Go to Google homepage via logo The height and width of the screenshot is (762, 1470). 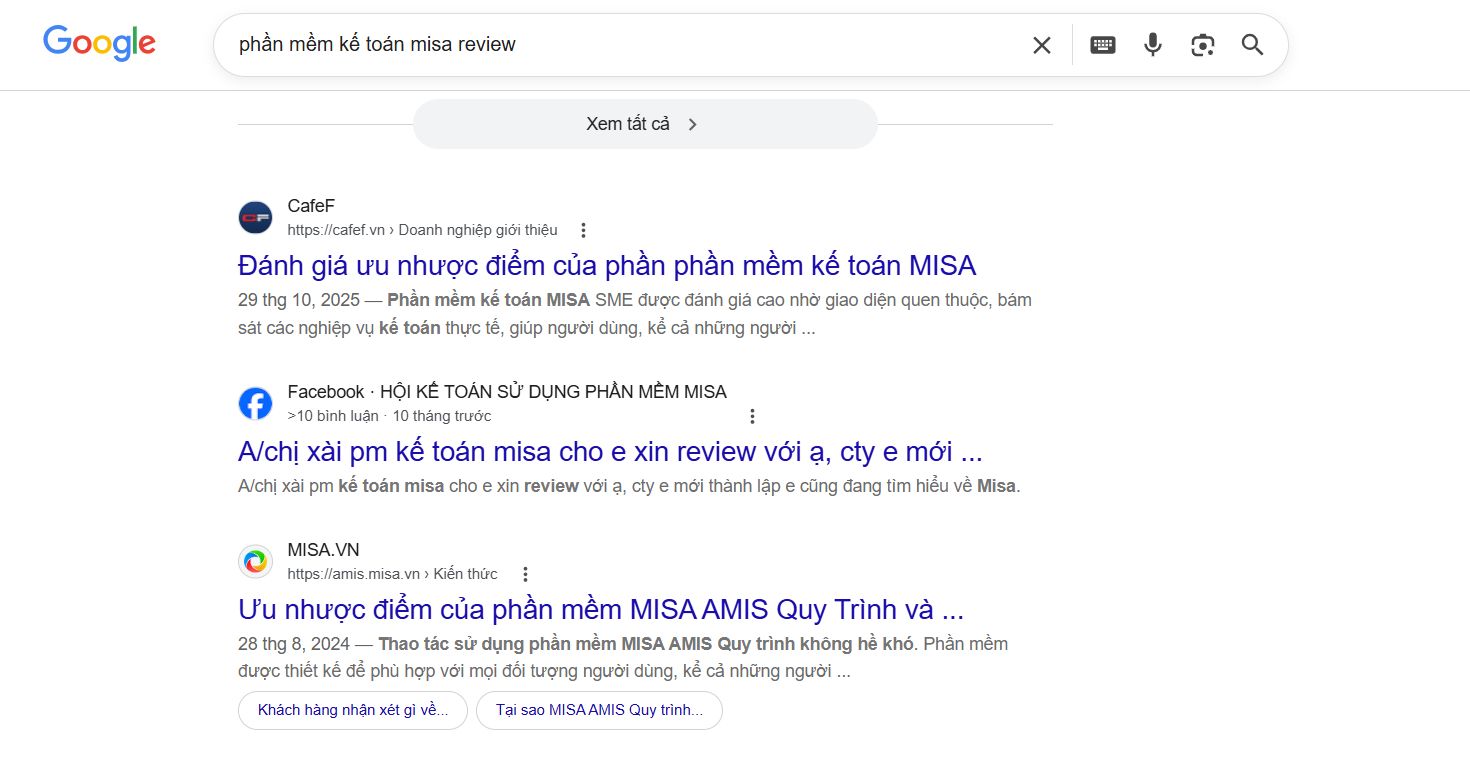[x=99, y=43]
